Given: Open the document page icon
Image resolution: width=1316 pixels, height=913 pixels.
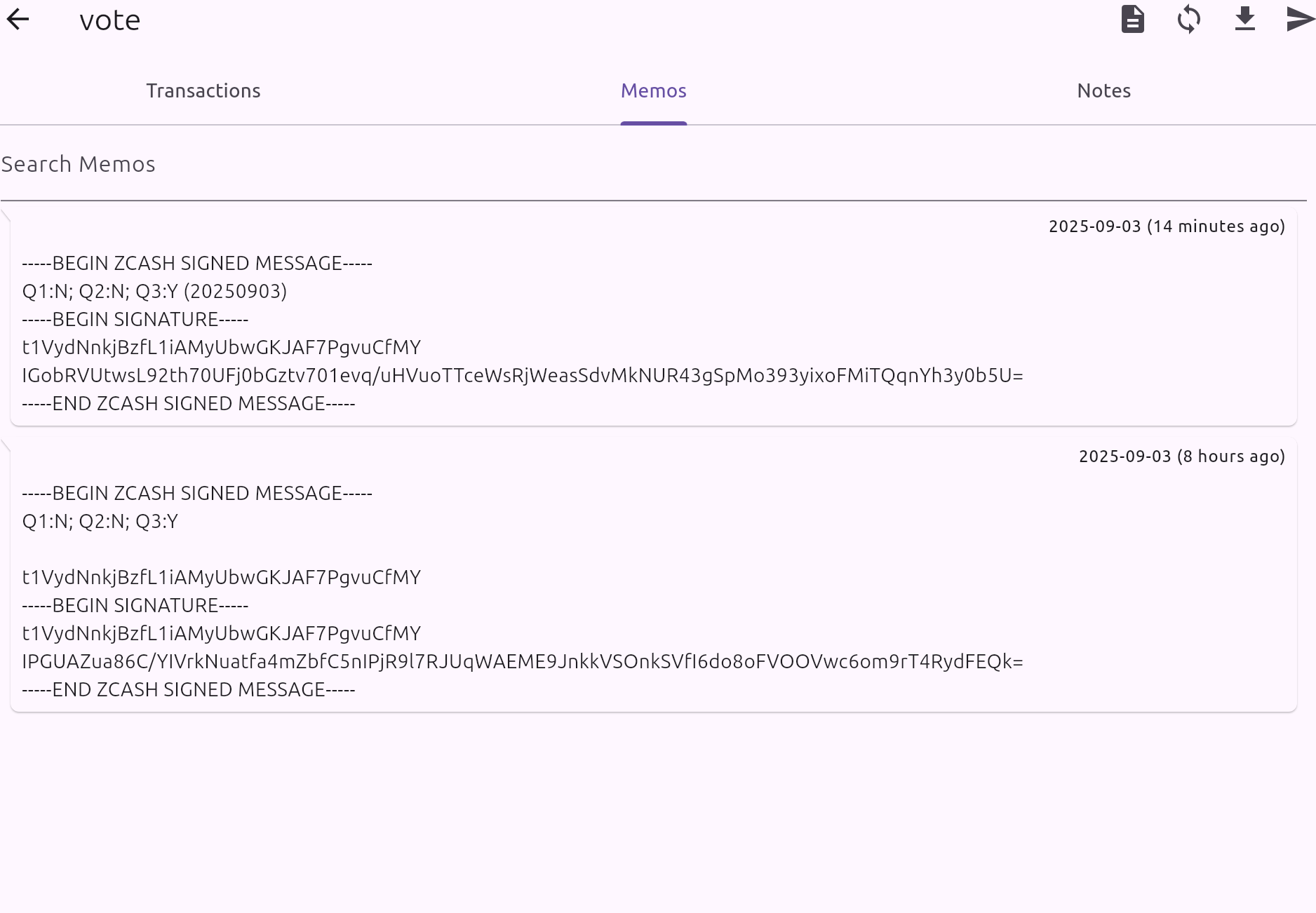Looking at the screenshot, I should pyautogui.click(x=1132, y=20).
